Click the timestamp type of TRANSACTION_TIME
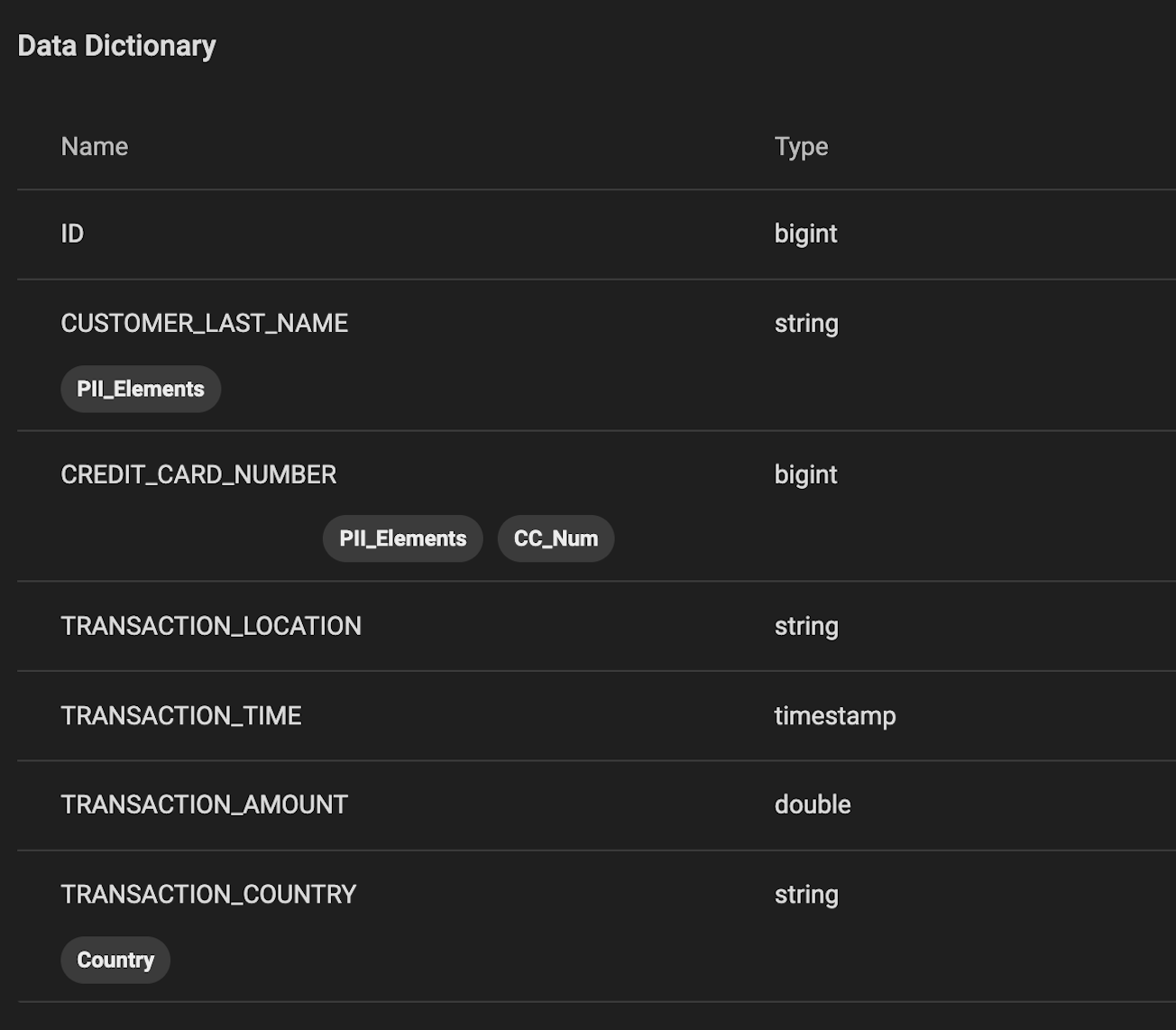Screen dimensions: 1176x1030 pos(835,715)
